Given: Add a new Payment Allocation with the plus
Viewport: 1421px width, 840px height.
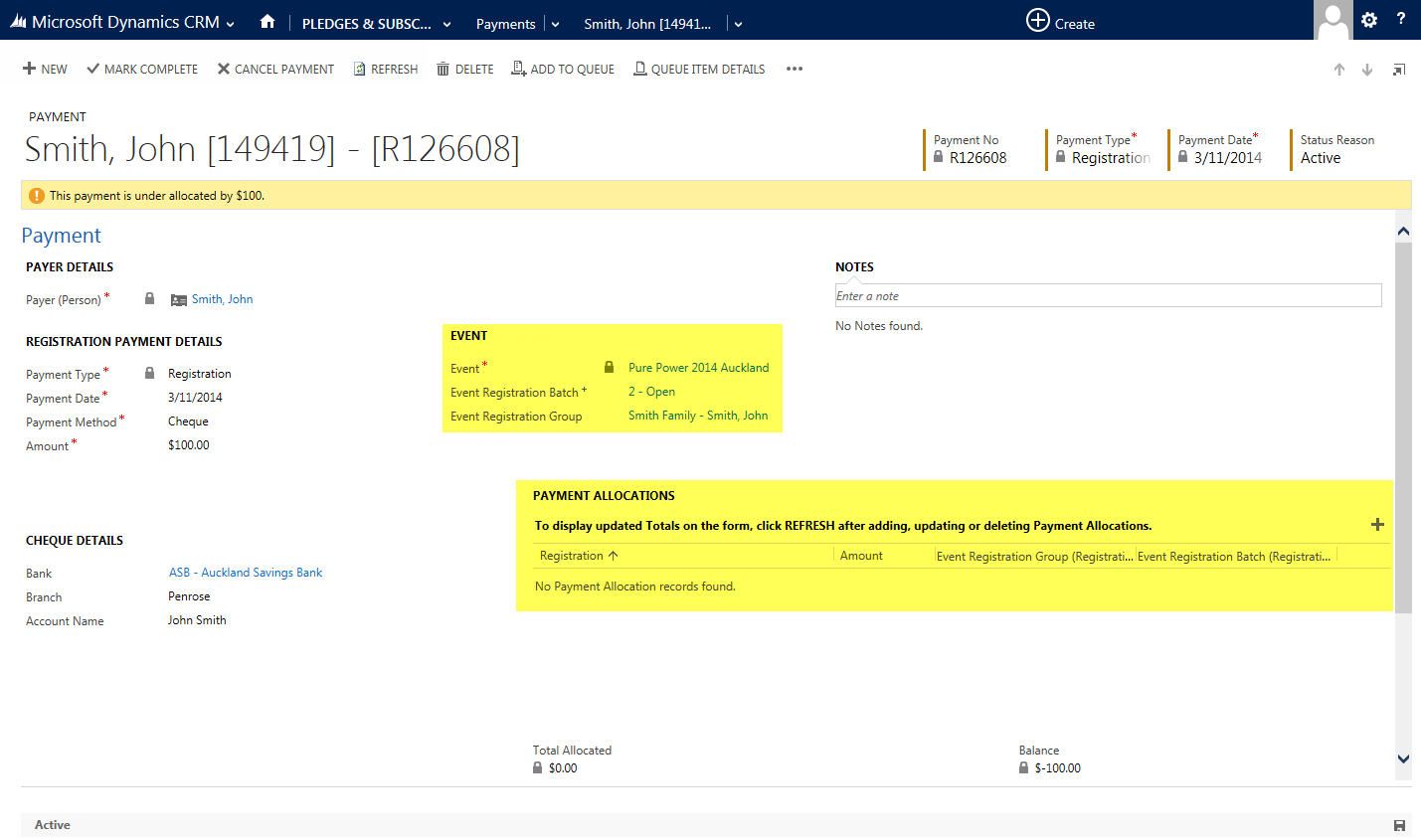Looking at the screenshot, I should point(1377,523).
